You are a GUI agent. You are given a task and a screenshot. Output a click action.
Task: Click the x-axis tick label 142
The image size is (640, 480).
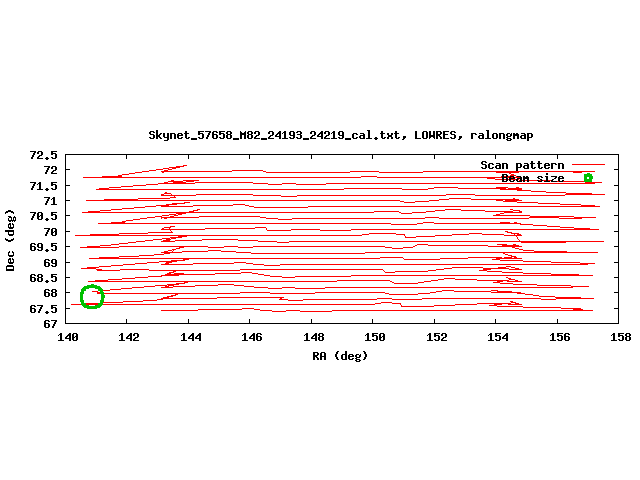[129, 337]
